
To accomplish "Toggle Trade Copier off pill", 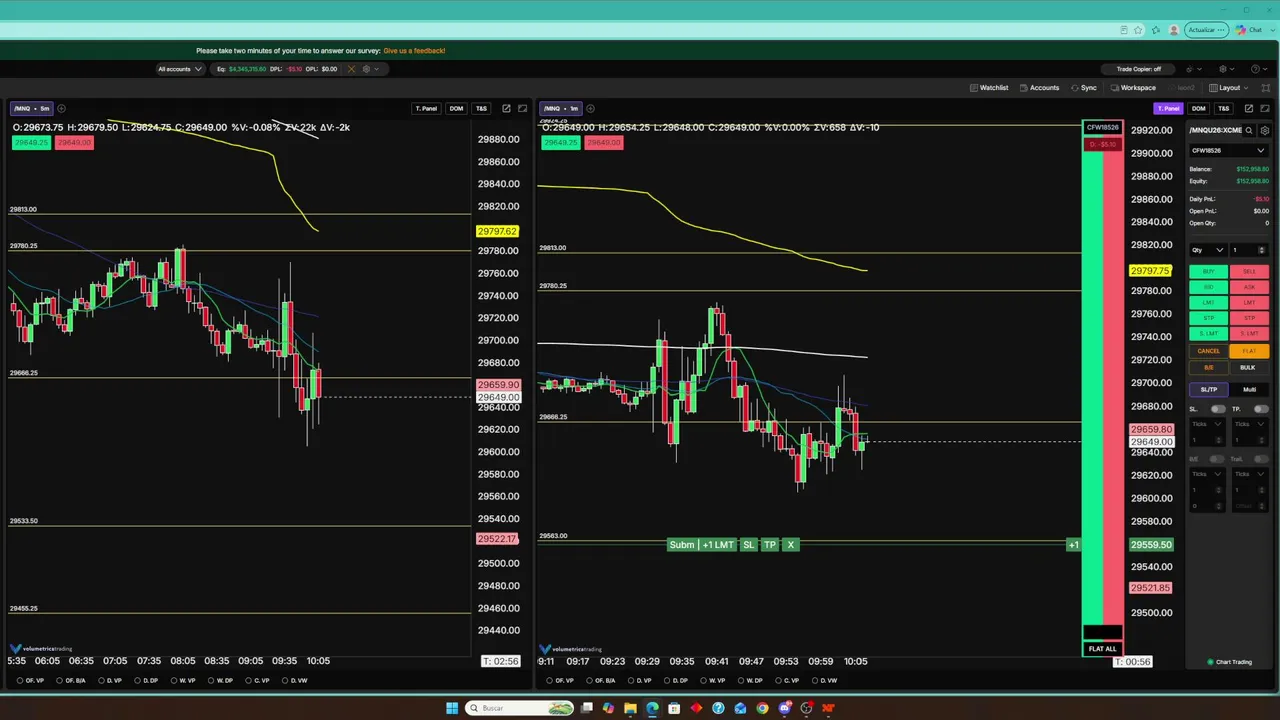I will (1139, 69).
